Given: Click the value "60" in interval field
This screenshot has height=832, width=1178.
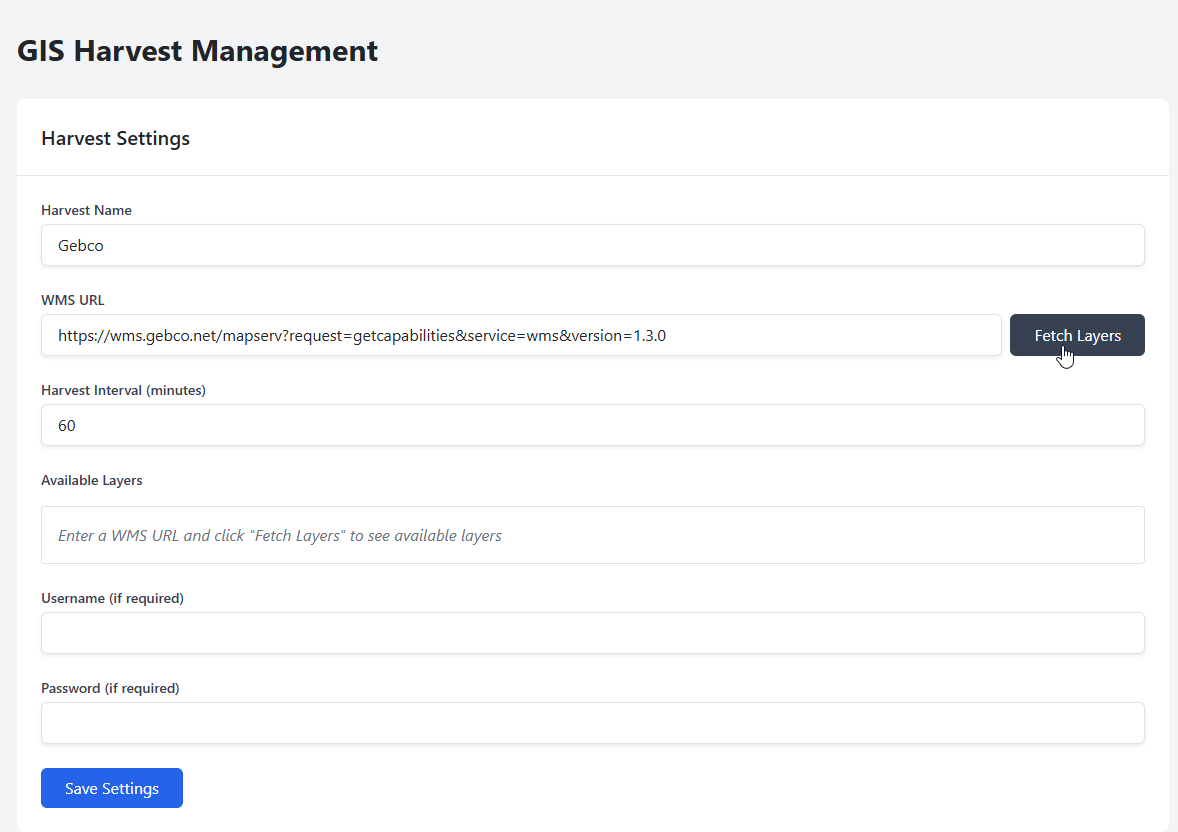Looking at the screenshot, I should point(67,425).
